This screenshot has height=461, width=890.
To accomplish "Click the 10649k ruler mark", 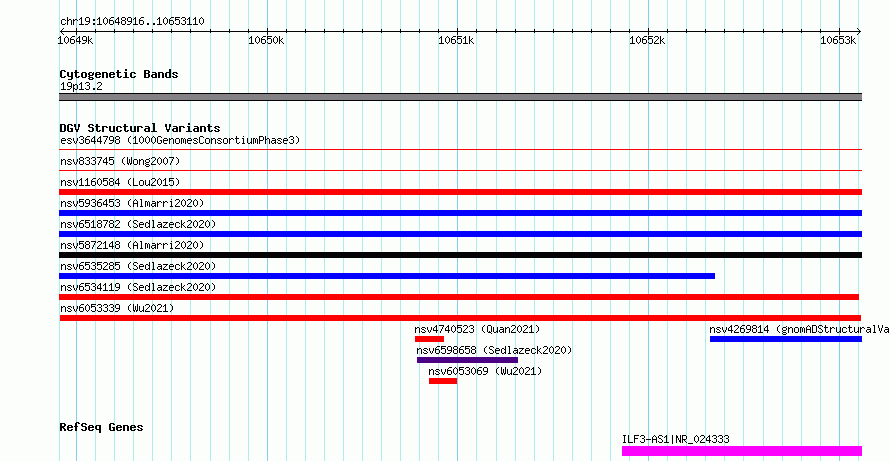I will [76, 40].
